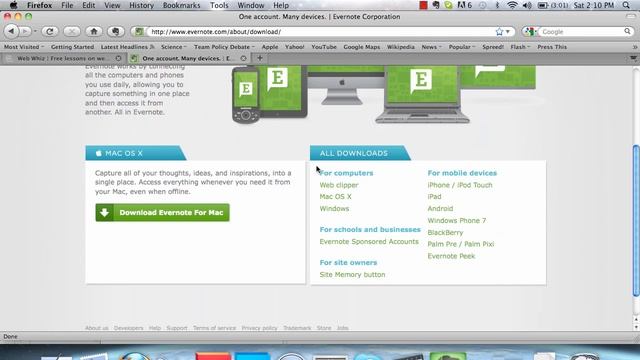Click the URL address field
640x360 pixels.
320,31
